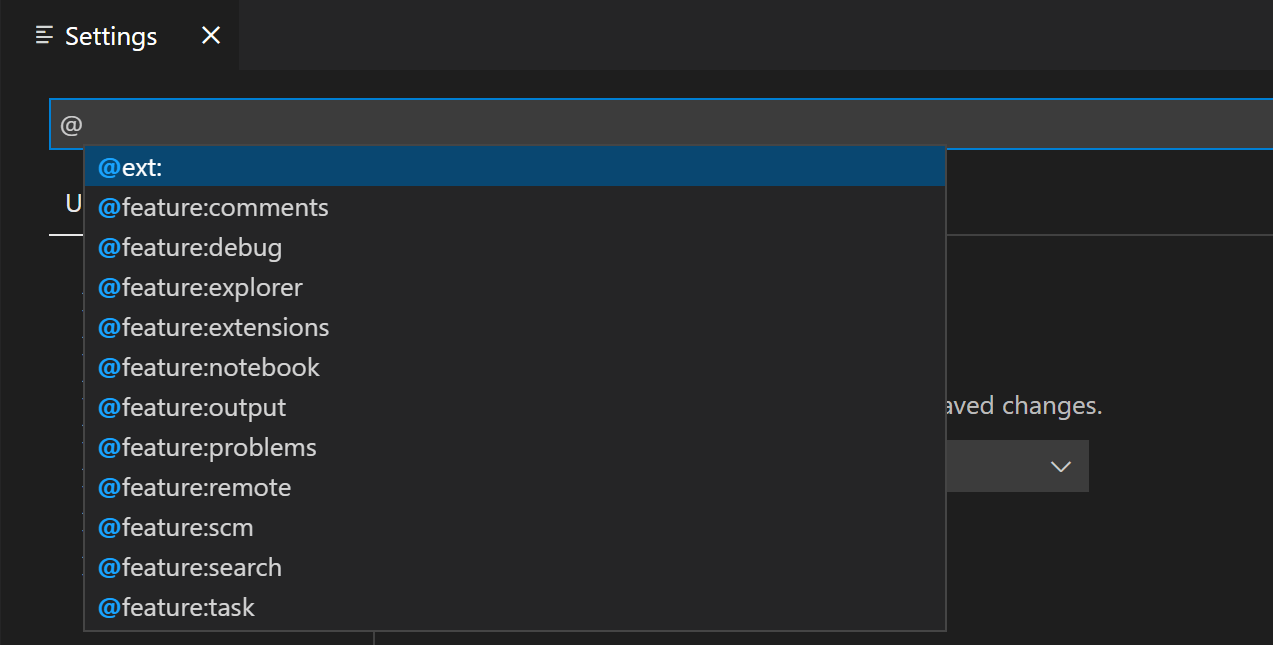Pick the @feature:task suggestion
The height and width of the screenshot is (645, 1273).
[177, 607]
